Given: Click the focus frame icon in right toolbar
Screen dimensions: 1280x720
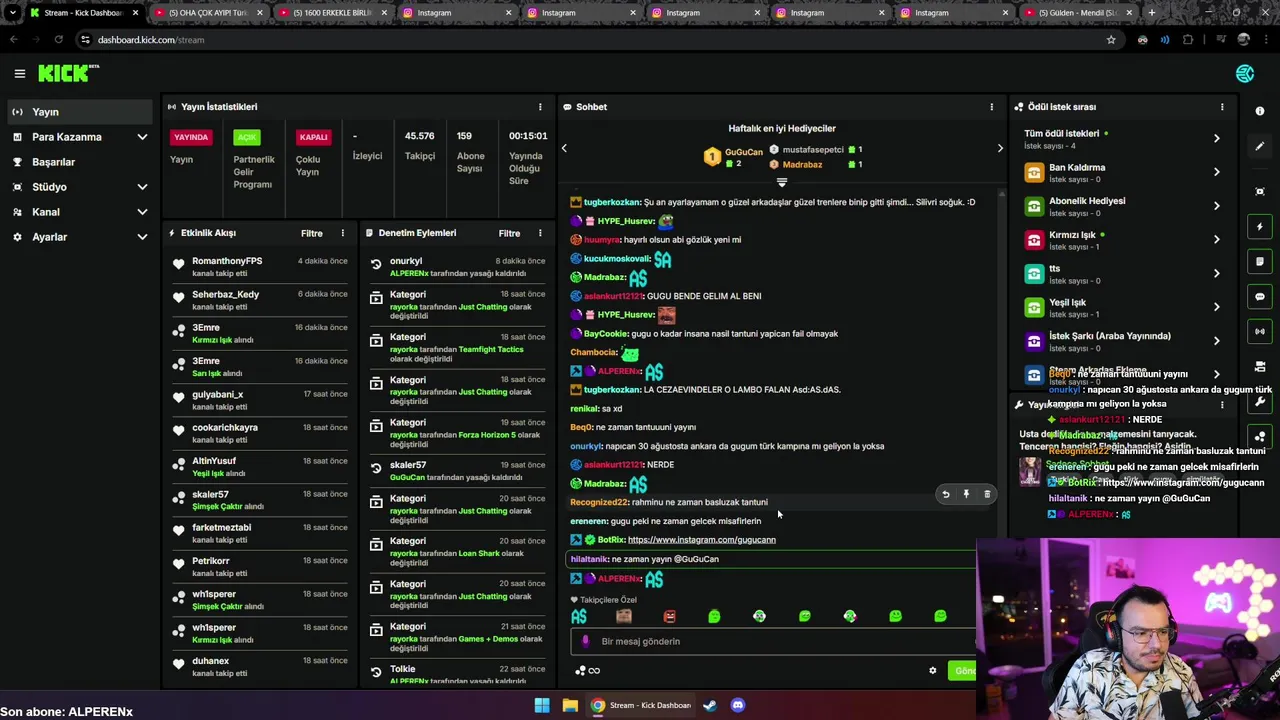Looking at the screenshot, I should (1260, 191).
